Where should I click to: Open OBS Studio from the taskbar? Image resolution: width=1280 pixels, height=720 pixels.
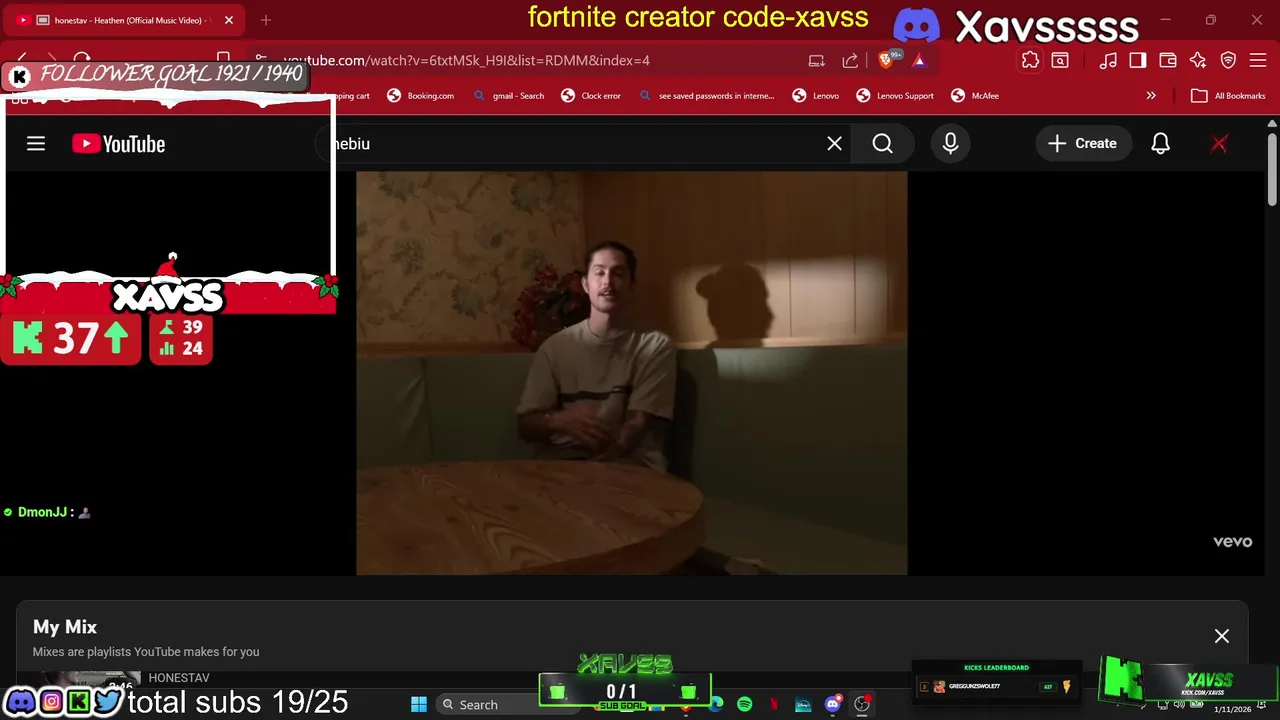(x=862, y=704)
